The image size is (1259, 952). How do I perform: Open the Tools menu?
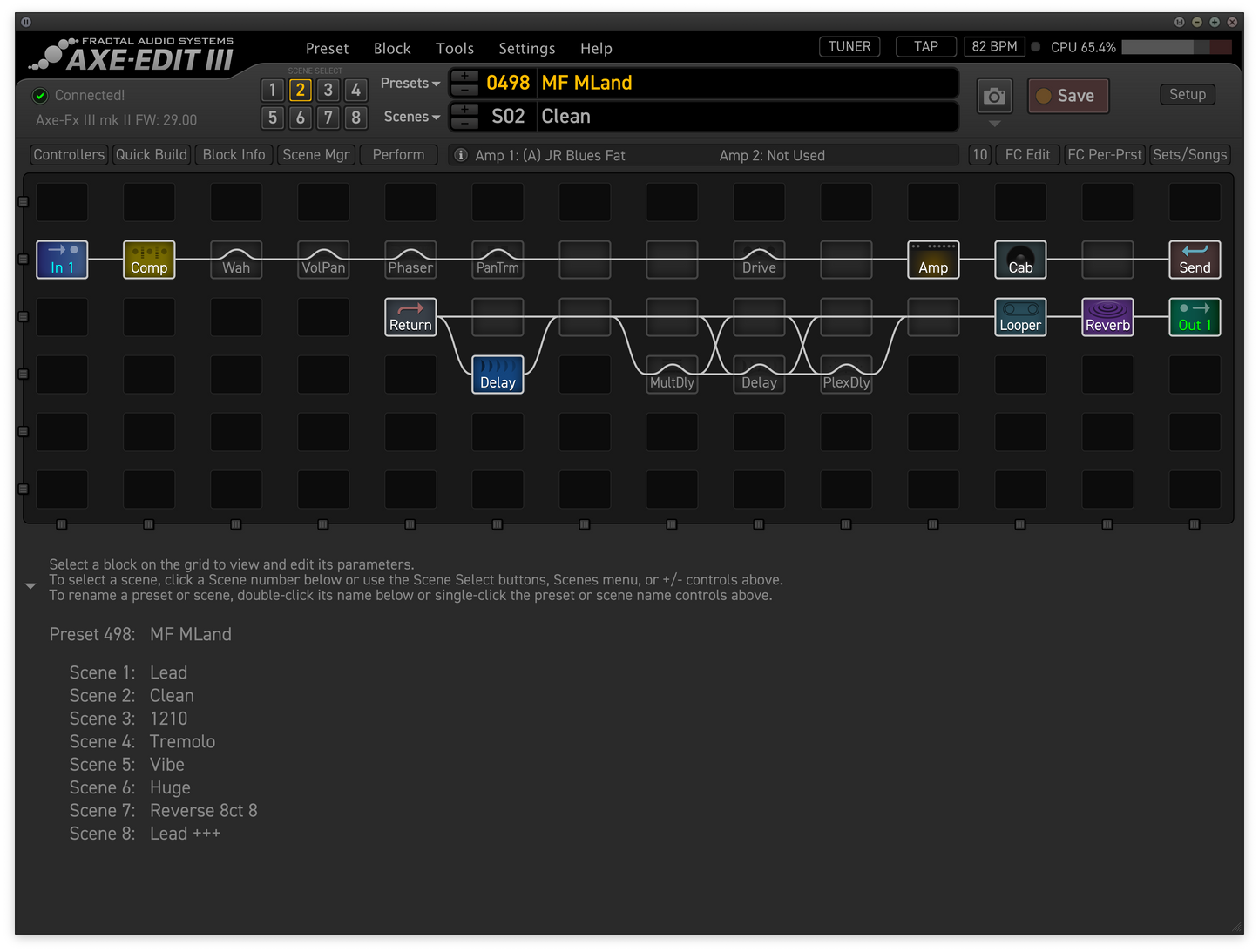(x=454, y=48)
